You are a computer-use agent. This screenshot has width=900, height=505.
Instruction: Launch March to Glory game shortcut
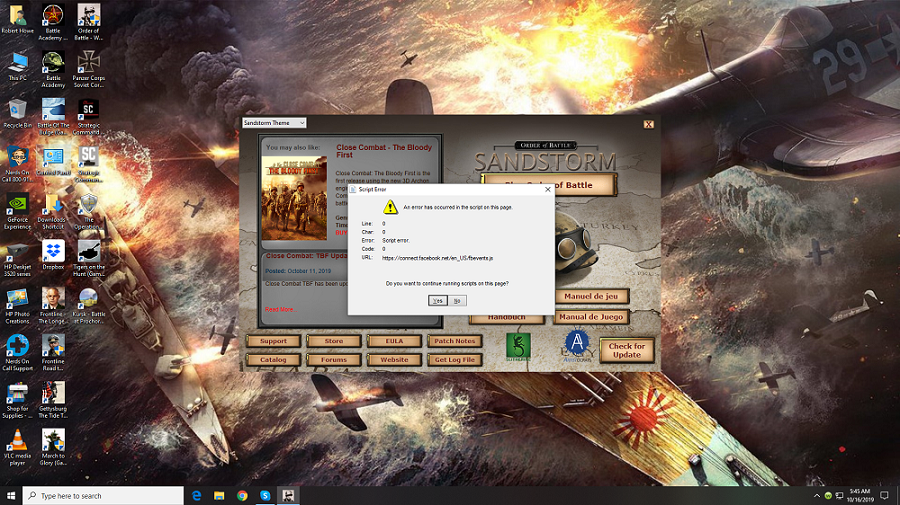click(x=53, y=447)
